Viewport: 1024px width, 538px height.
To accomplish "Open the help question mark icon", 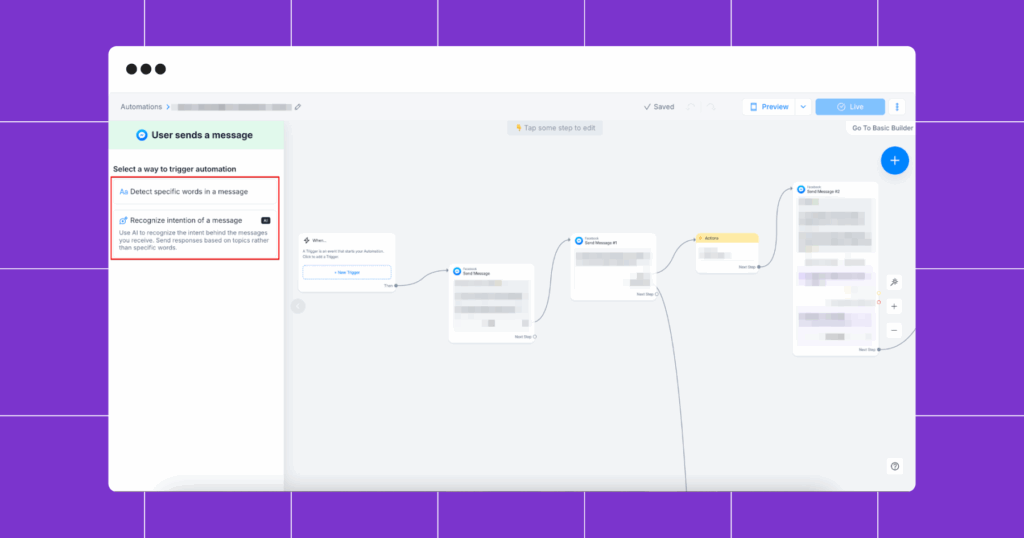I will pyautogui.click(x=894, y=466).
